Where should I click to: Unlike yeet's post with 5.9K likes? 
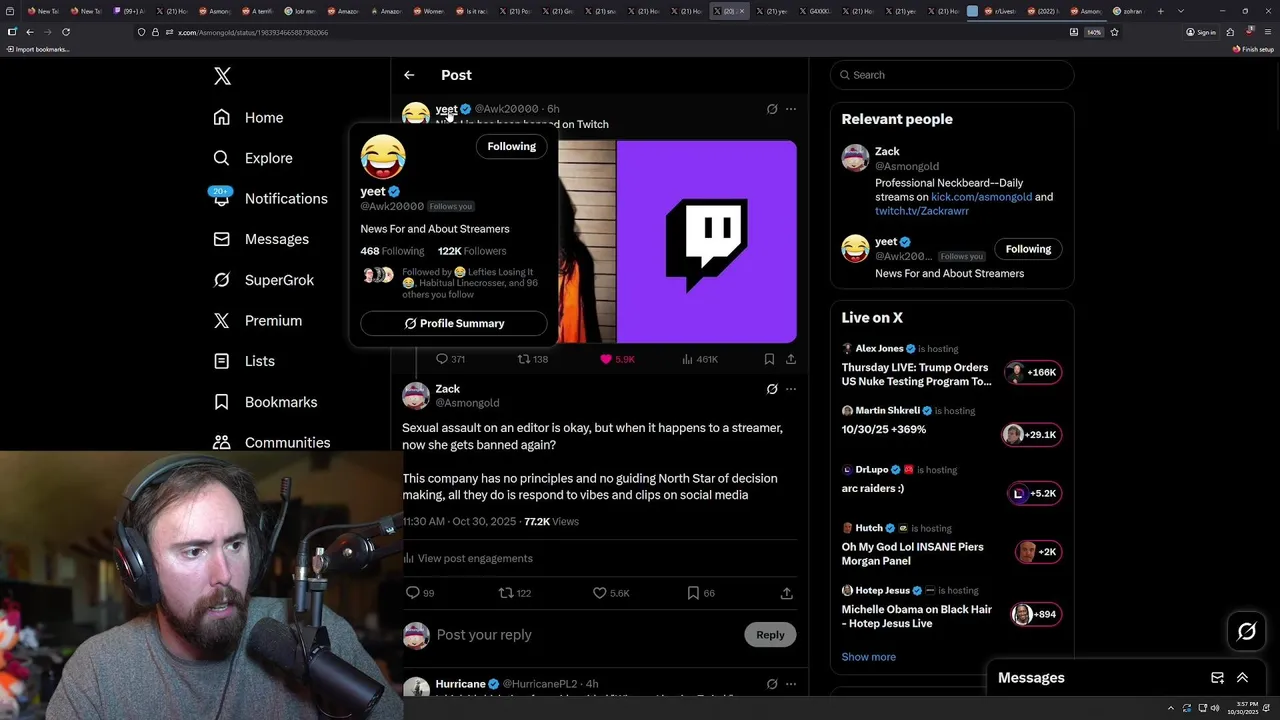(x=617, y=359)
